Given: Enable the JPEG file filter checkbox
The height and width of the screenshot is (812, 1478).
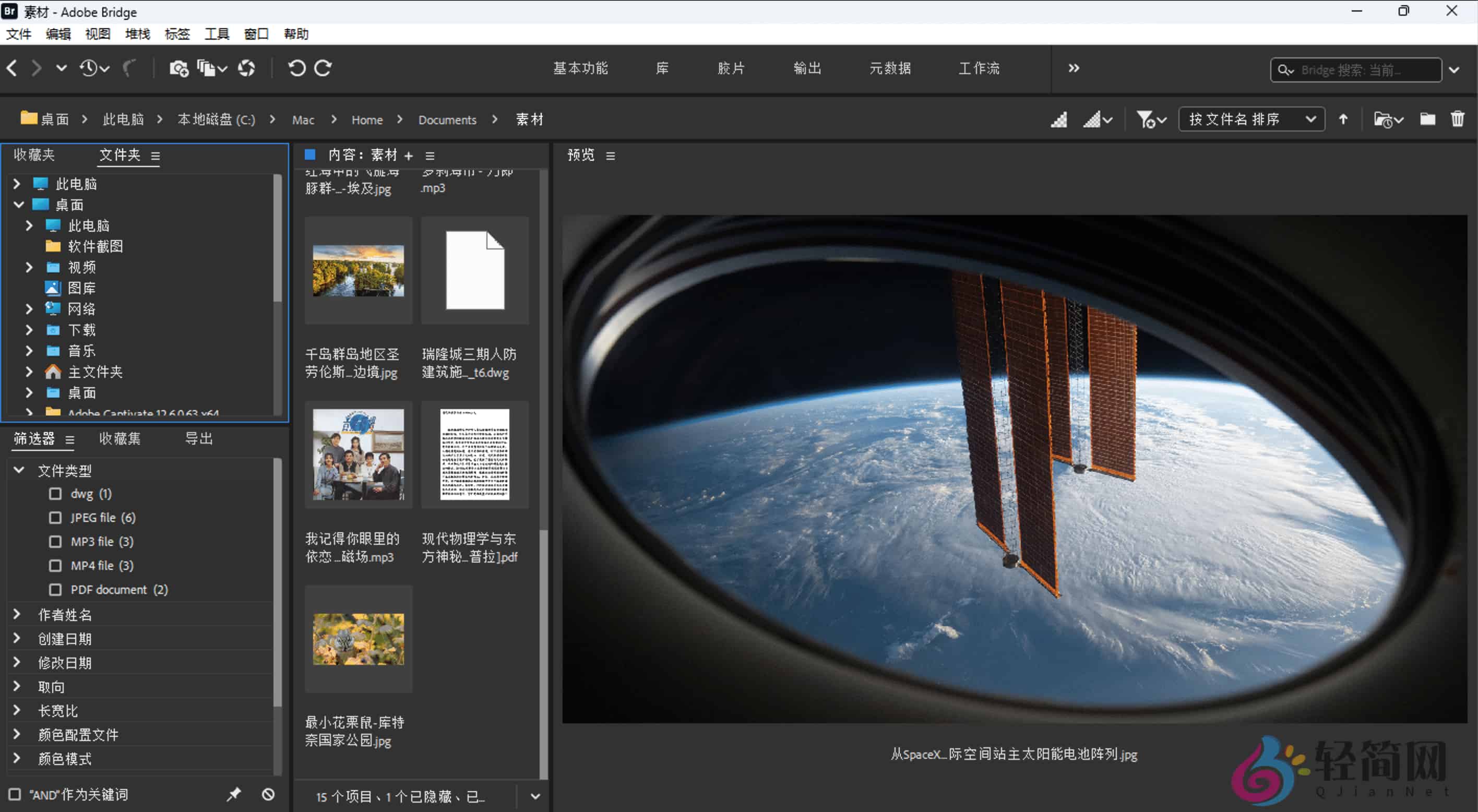Looking at the screenshot, I should click(x=55, y=517).
